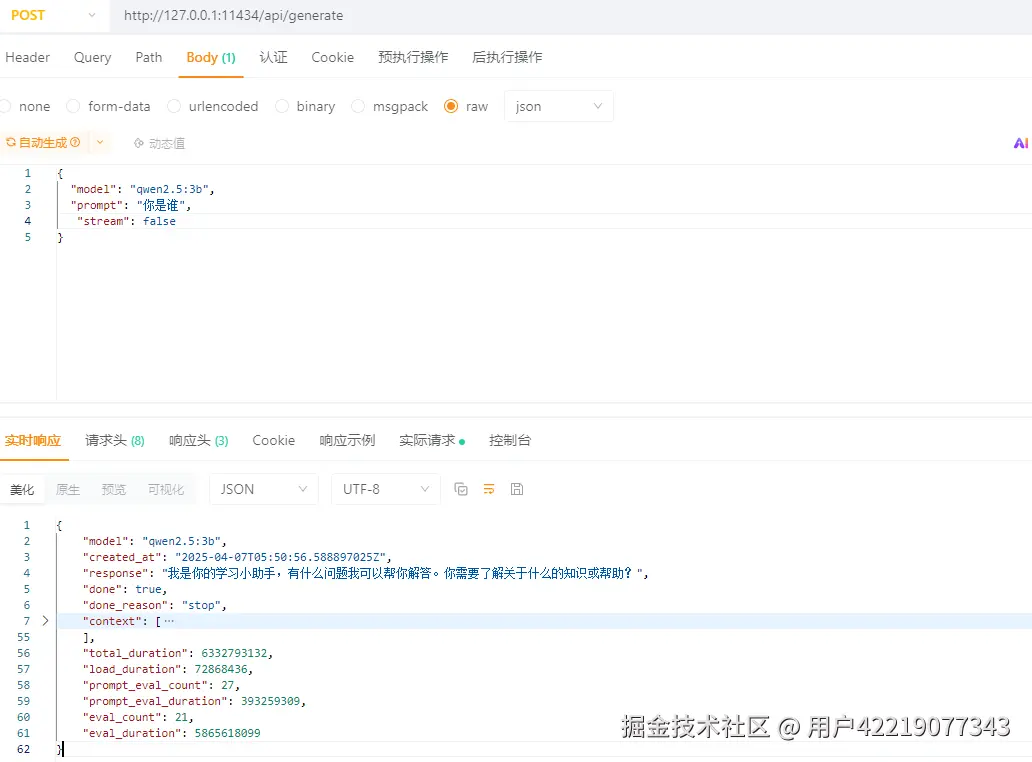The image size is (1032, 762).
Task: Select the none body type radio
Action: pos(5,106)
